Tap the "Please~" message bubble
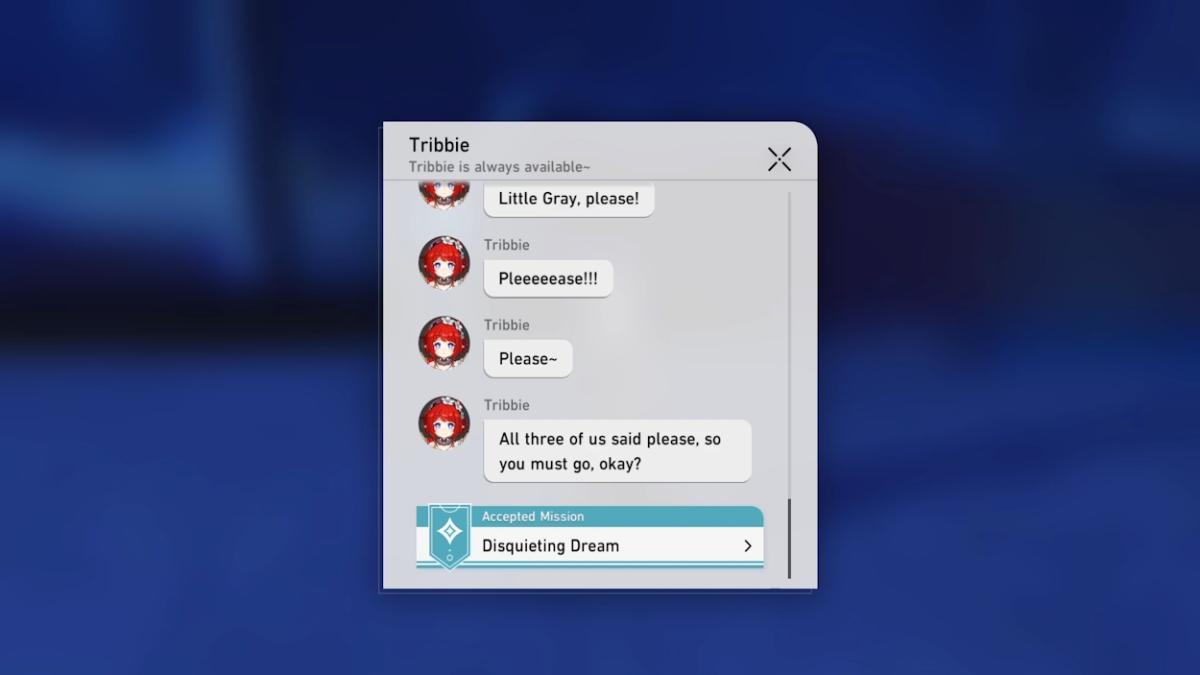 point(528,359)
